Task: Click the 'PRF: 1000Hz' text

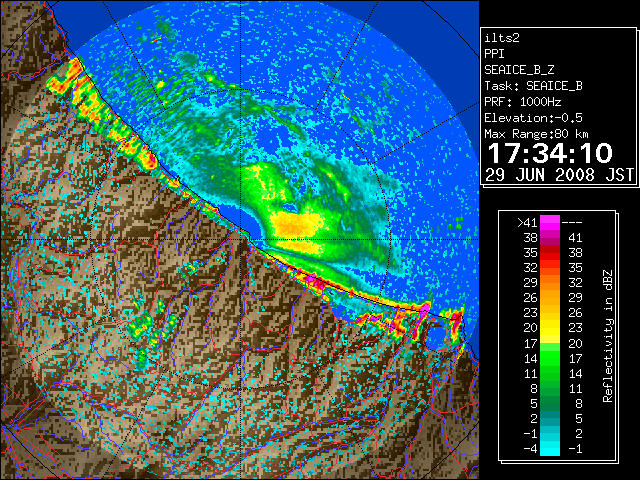Action: click(x=523, y=102)
